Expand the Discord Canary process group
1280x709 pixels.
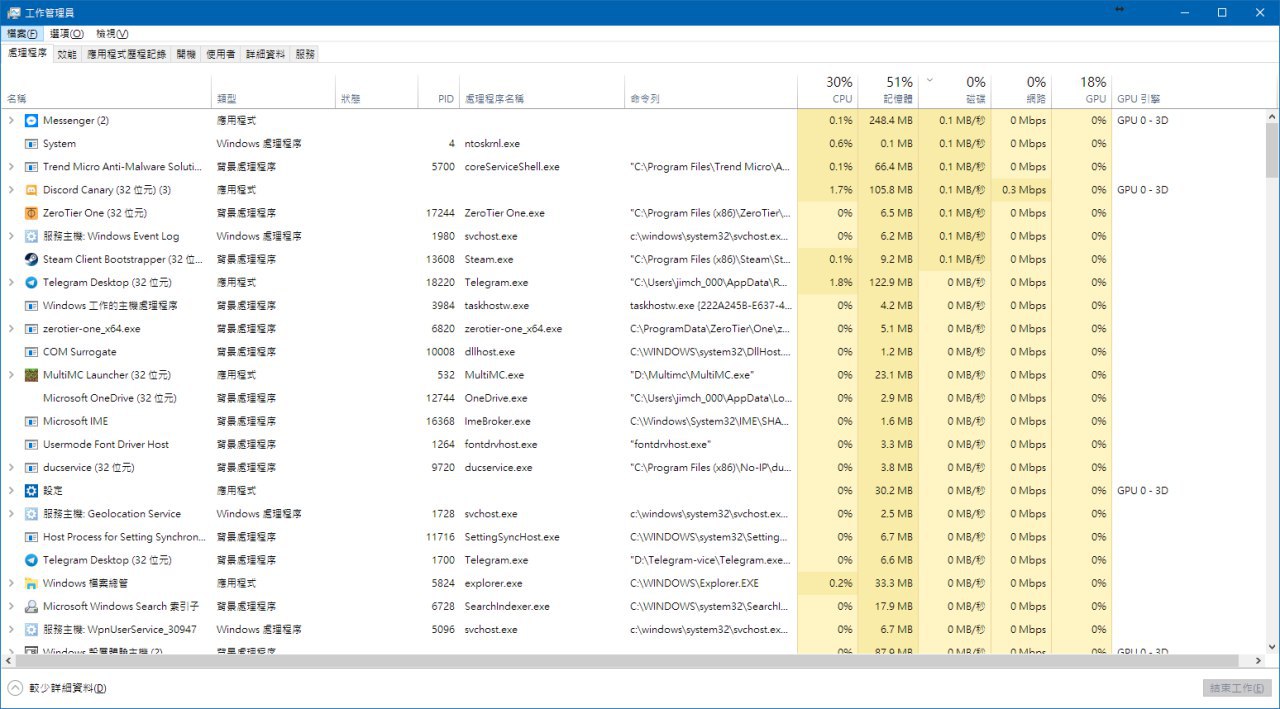[11, 190]
